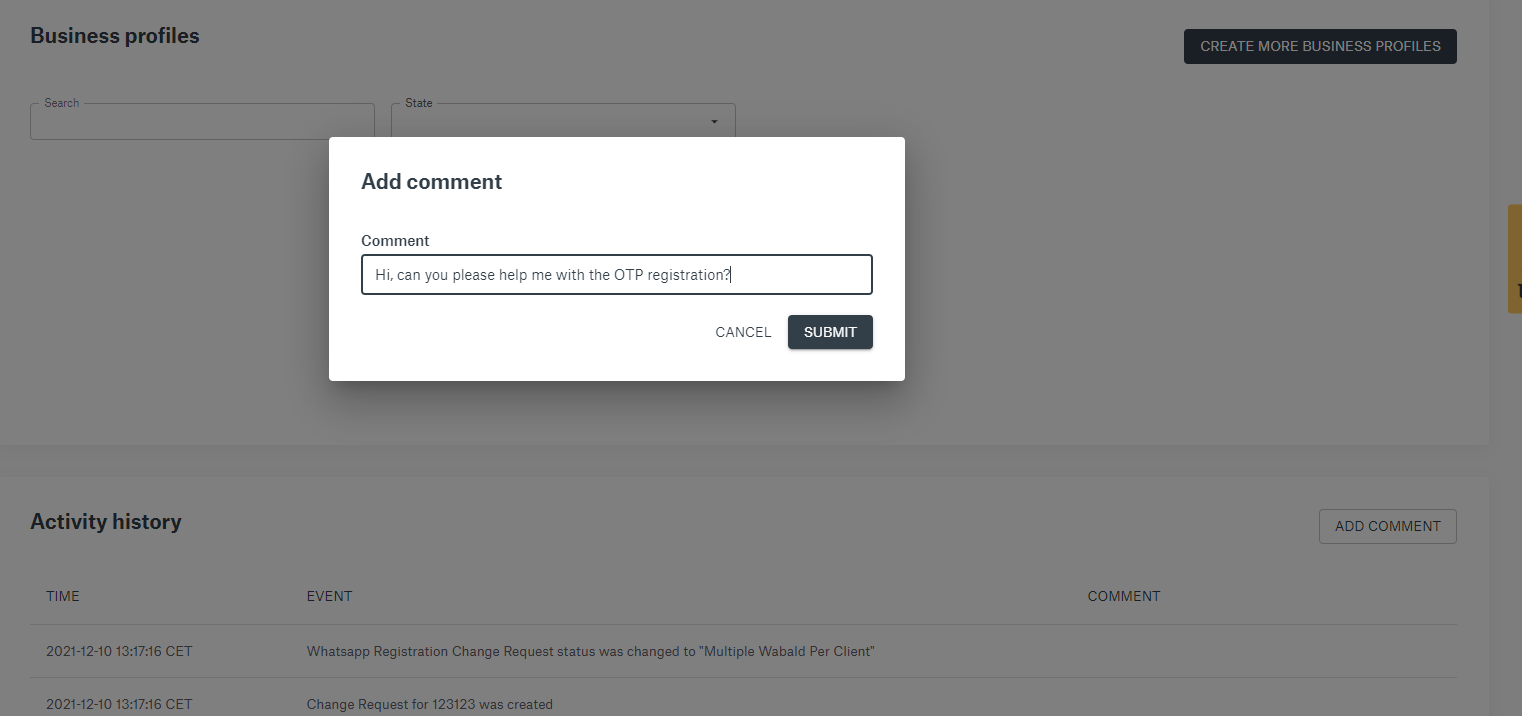Click the "Change Request for 123123 was created" event
This screenshot has width=1522, height=716.
(x=429, y=704)
